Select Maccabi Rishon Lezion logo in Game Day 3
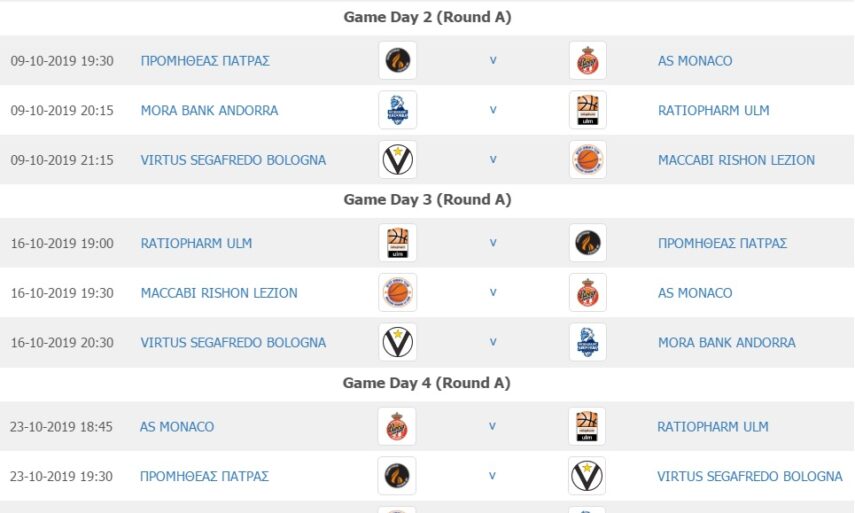Screen dimensions: 855x513 (398, 293)
